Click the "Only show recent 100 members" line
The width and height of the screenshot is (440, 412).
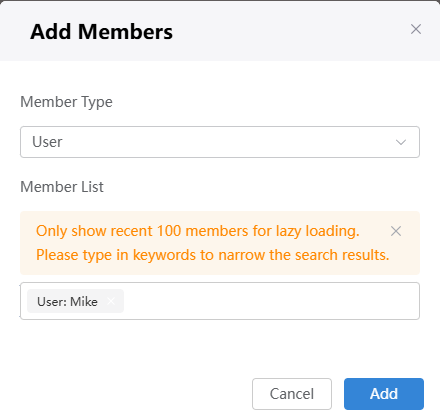198,231
